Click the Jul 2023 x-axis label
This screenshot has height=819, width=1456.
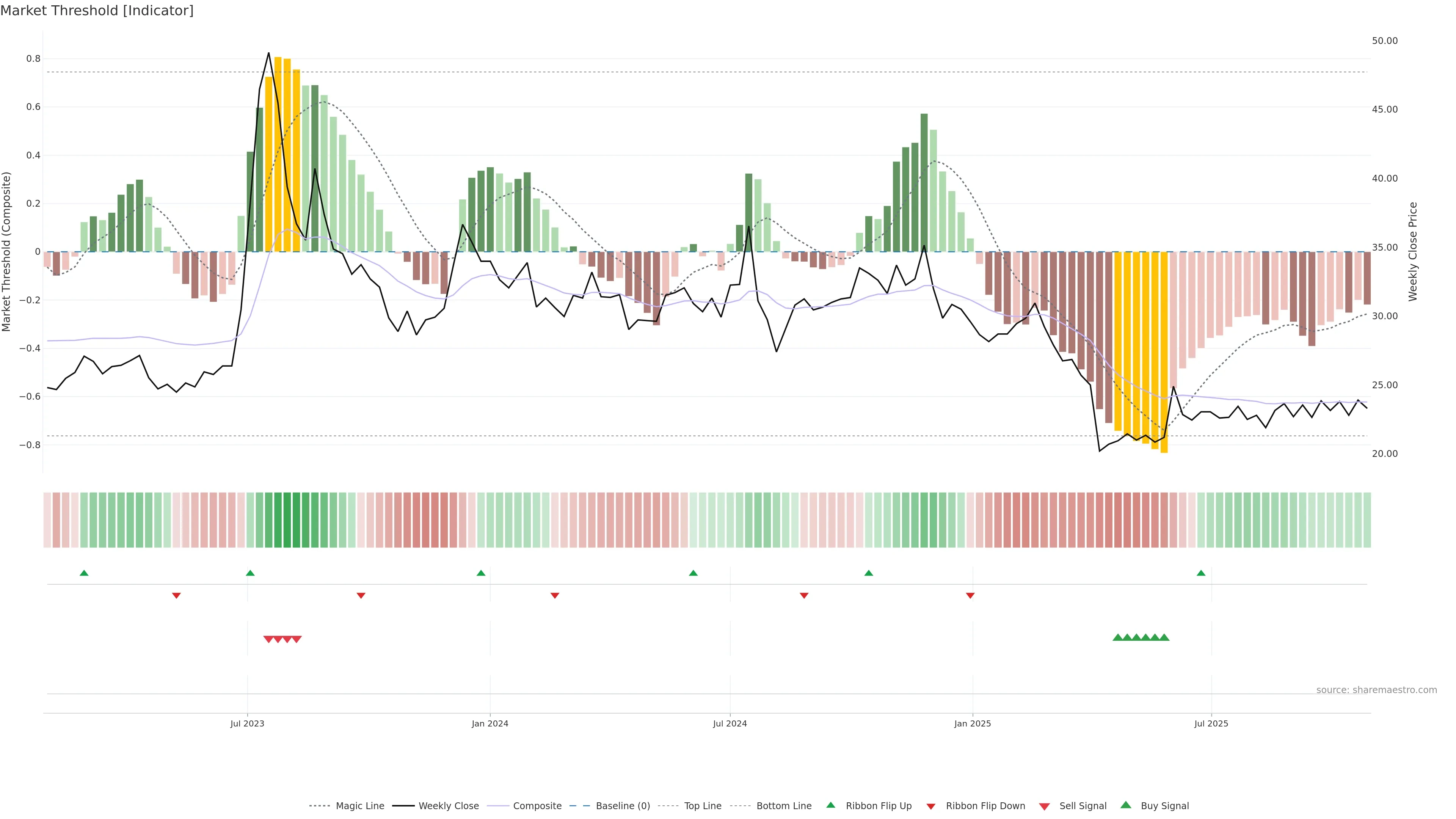pos(247,723)
